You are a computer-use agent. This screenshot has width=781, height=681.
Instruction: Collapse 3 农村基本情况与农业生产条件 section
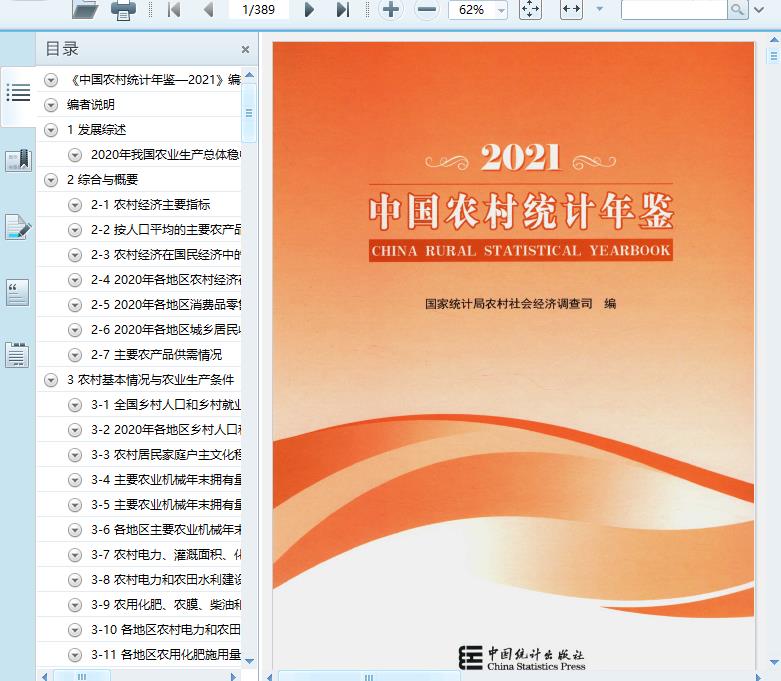[51, 380]
